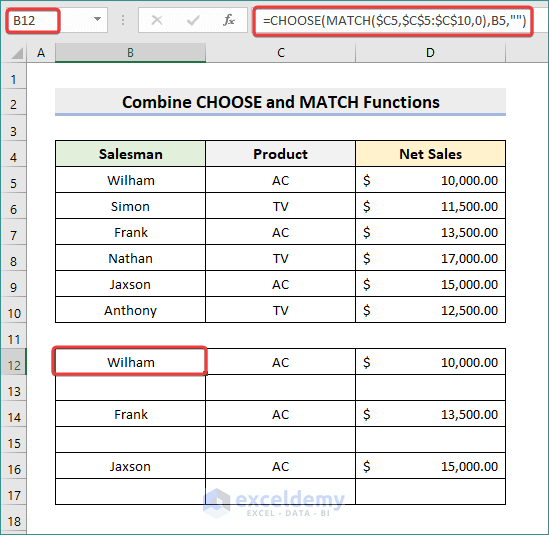Select result cell 'Jaxson' in row 16

point(130,466)
